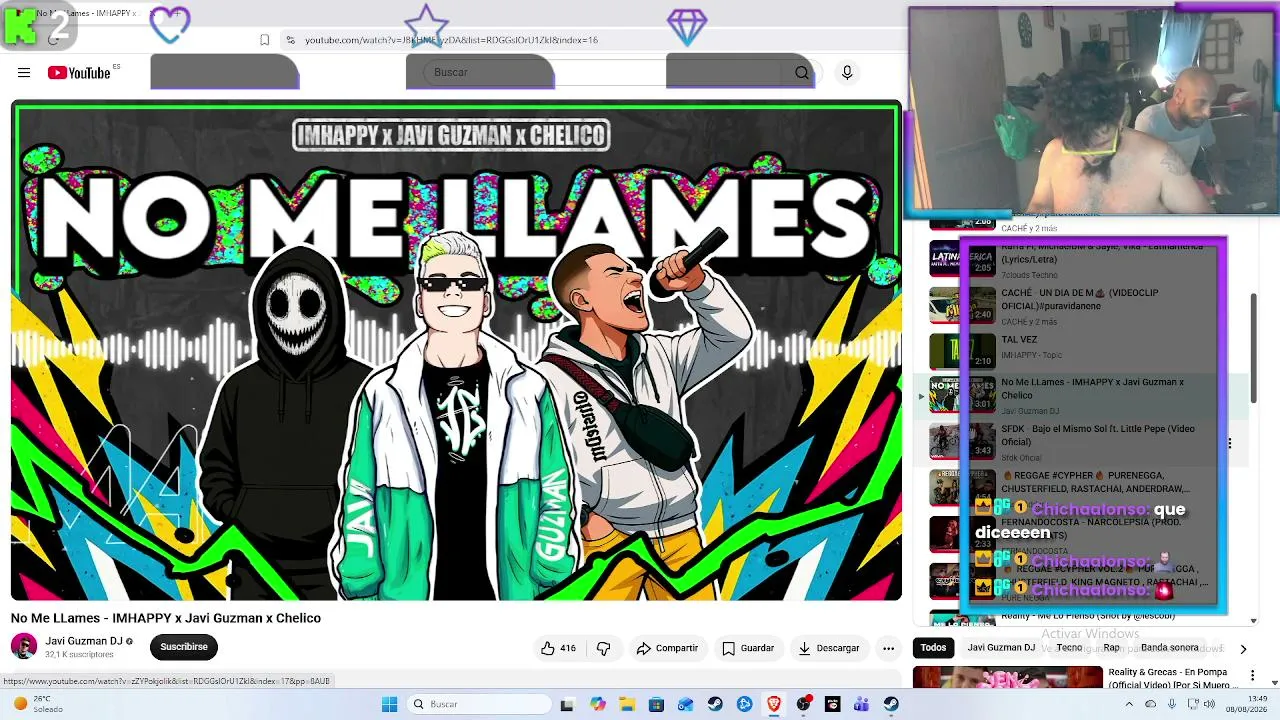Open the Reality & Grecas video thumbnail

pyautogui.click(x=1008, y=678)
